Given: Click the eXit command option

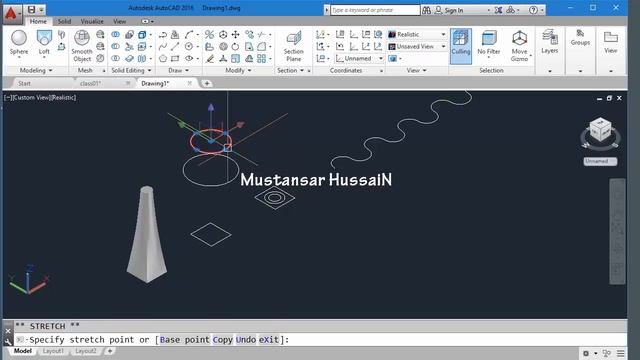Looking at the screenshot, I should click(x=269, y=340).
